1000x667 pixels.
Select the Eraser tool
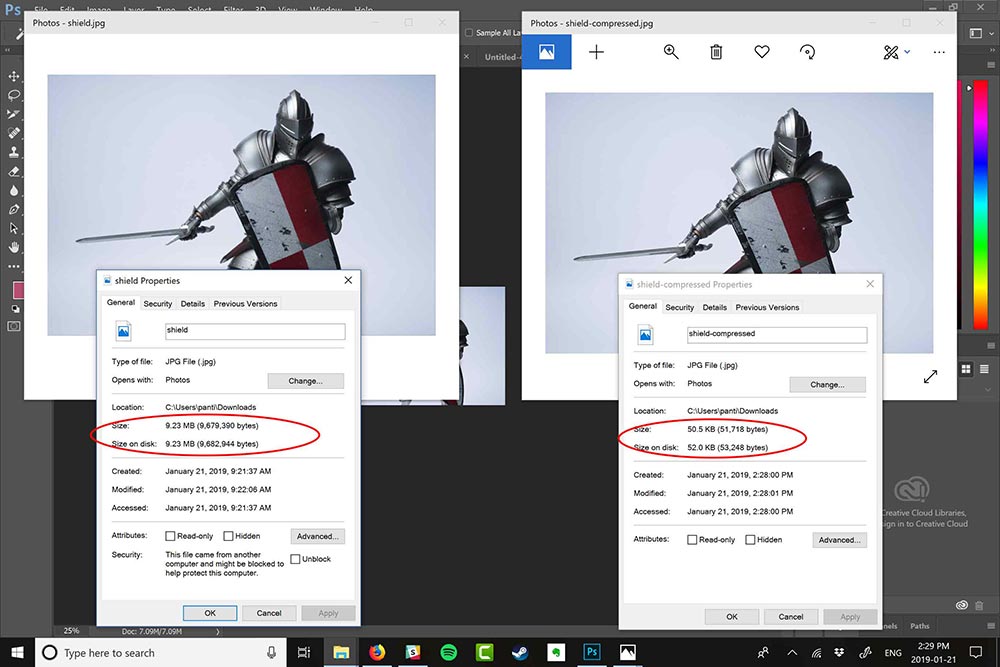pyautogui.click(x=13, y=172)
